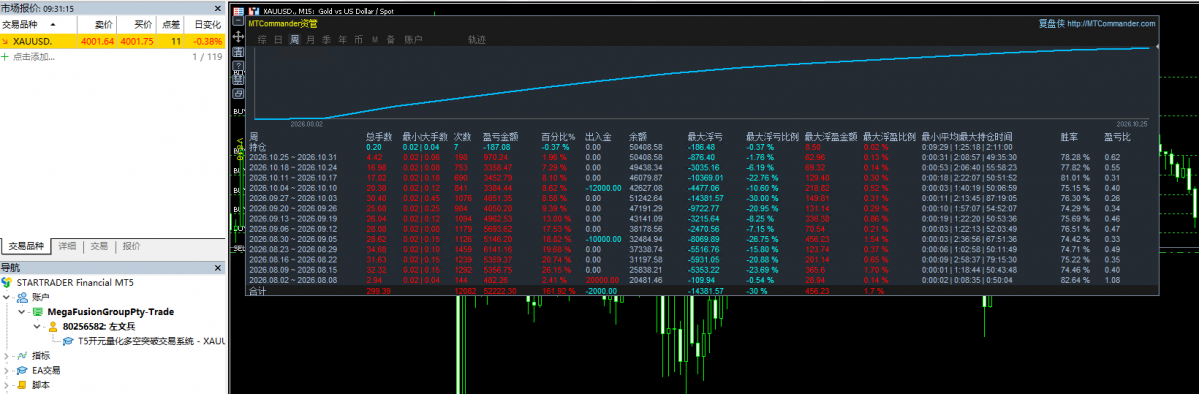This screenshot has width=1199, height=394.
Task: Collapse the 账户 accounts tree node
Action: coord(7,297)
